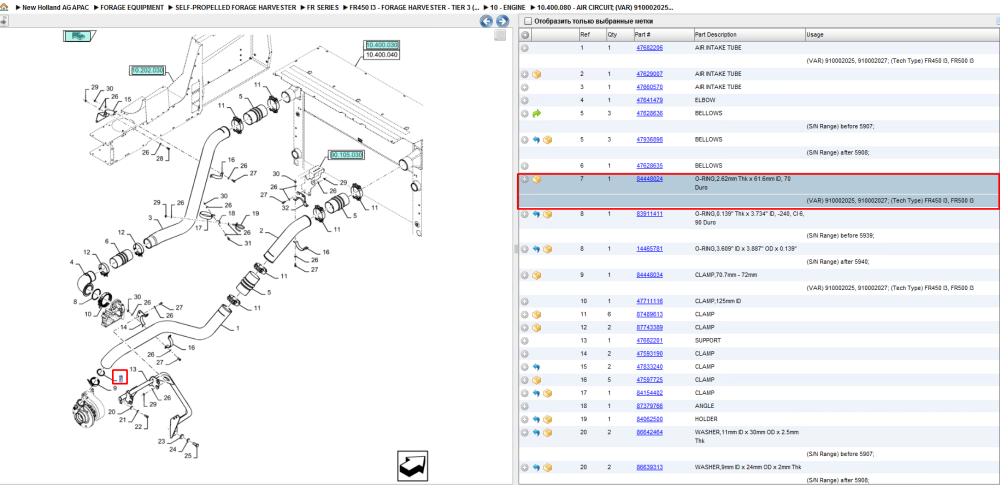Click blue arrow icon for CLAMP 47833240
This screenshot has width=1000, height=485.
click(536, 367)
